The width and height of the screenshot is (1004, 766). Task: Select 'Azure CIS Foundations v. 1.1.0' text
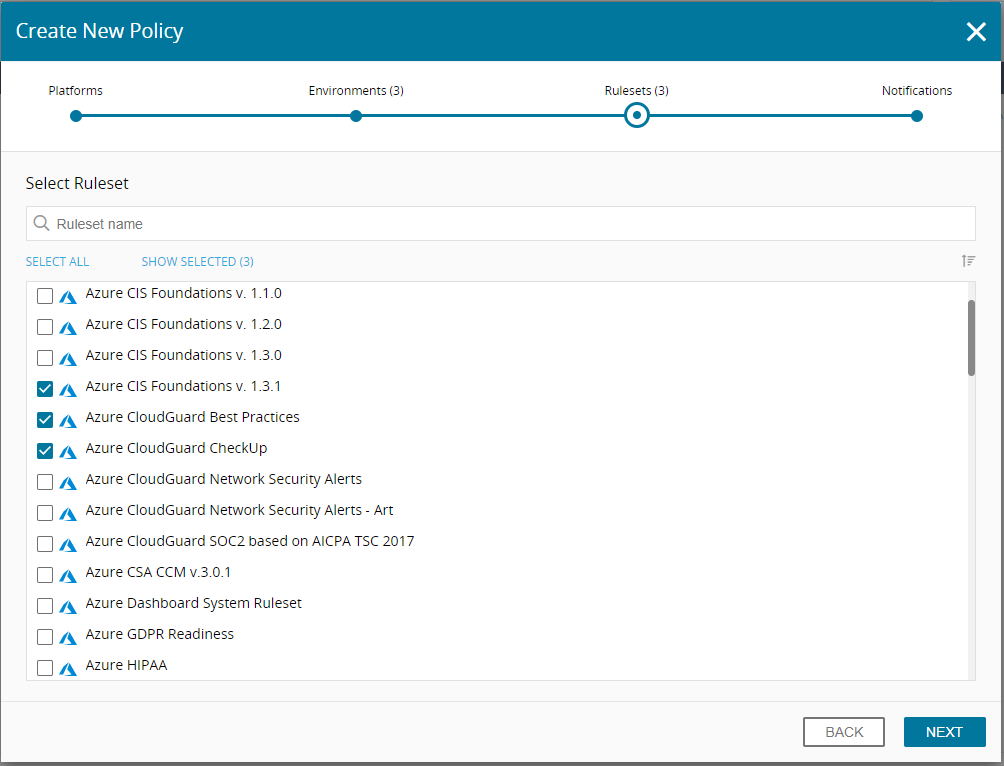tap(183, 293)
